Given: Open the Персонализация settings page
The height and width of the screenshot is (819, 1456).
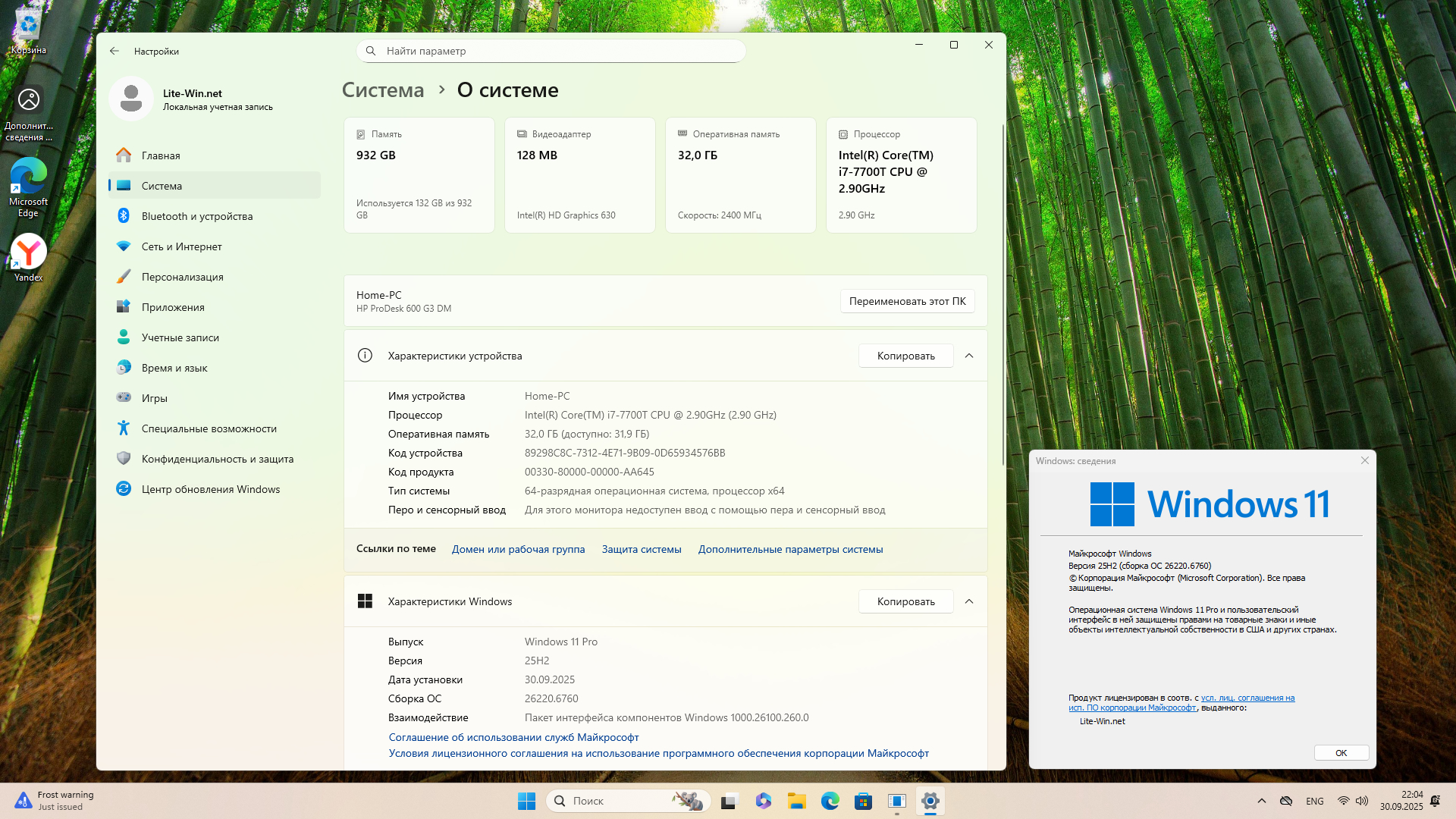Looking at the screenshot, I should (182, 277).
